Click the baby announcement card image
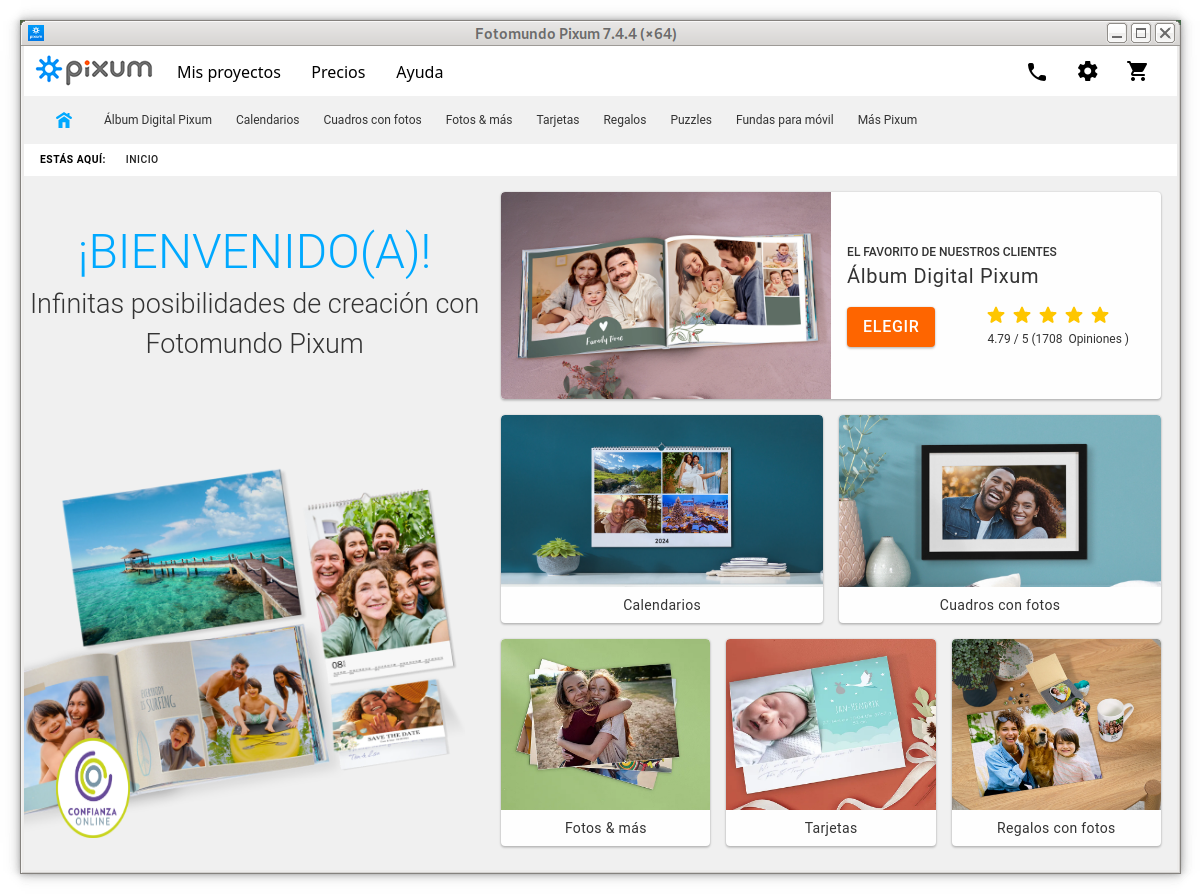 point(831,725)
